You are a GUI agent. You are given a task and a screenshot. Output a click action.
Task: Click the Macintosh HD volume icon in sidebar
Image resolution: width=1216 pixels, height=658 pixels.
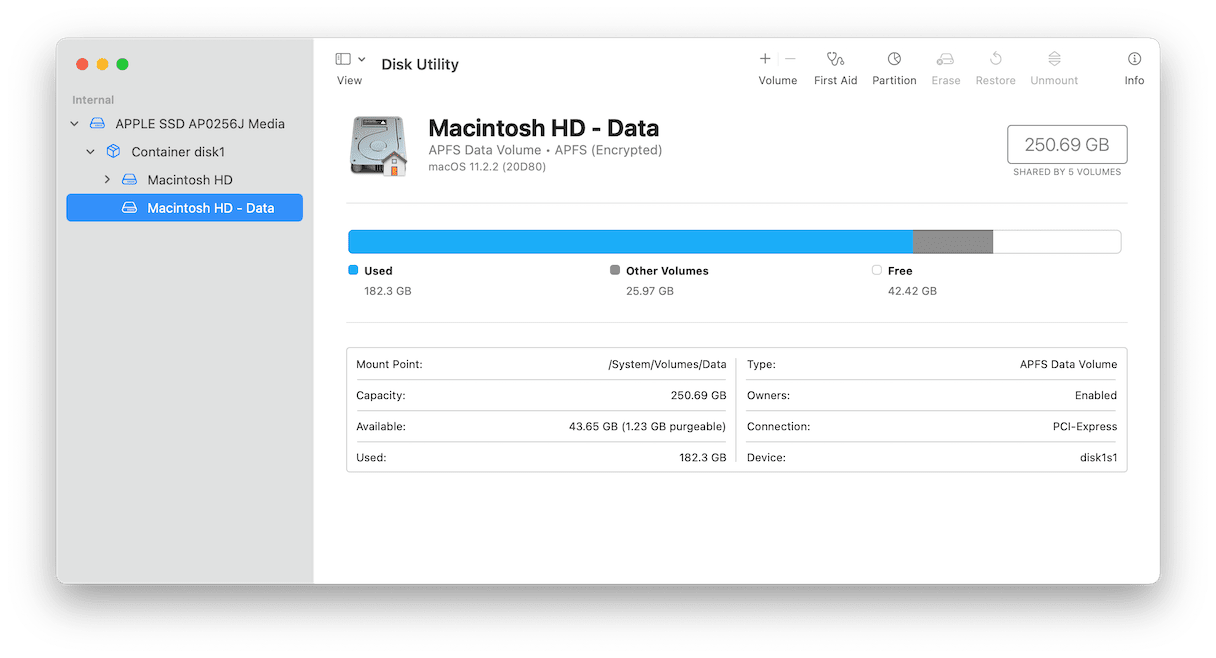click(129, 180)
